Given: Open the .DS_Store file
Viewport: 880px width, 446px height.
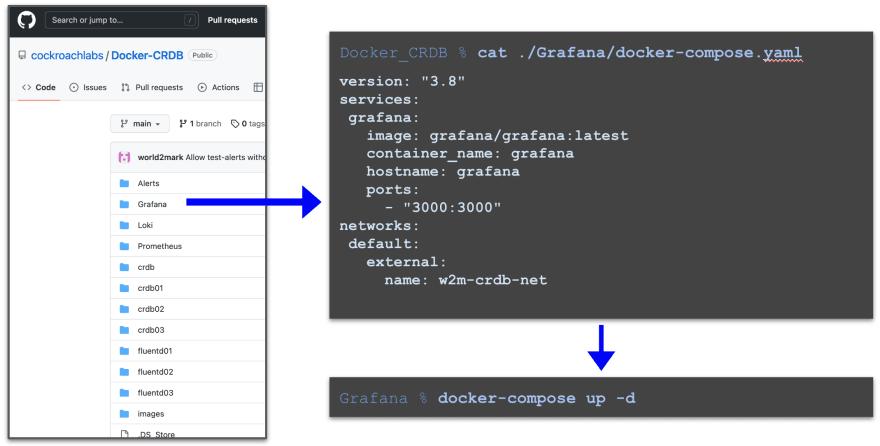Looking at the screenshot, I should 156,434.
